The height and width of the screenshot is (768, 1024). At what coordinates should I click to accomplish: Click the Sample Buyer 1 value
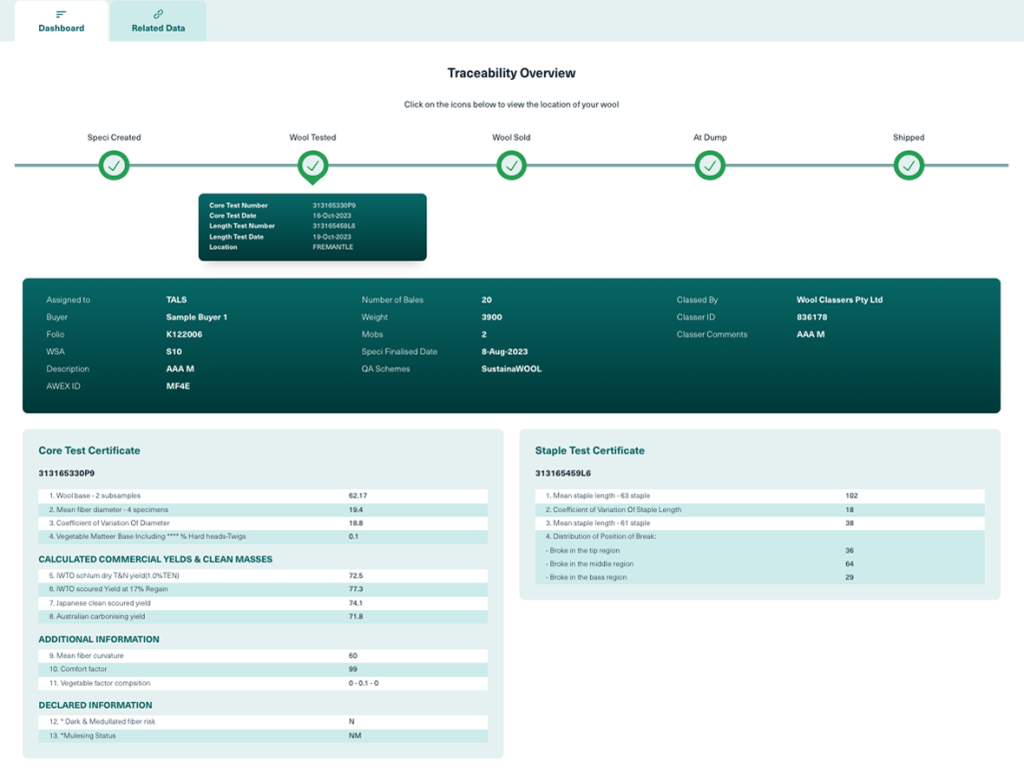(197, 317)
